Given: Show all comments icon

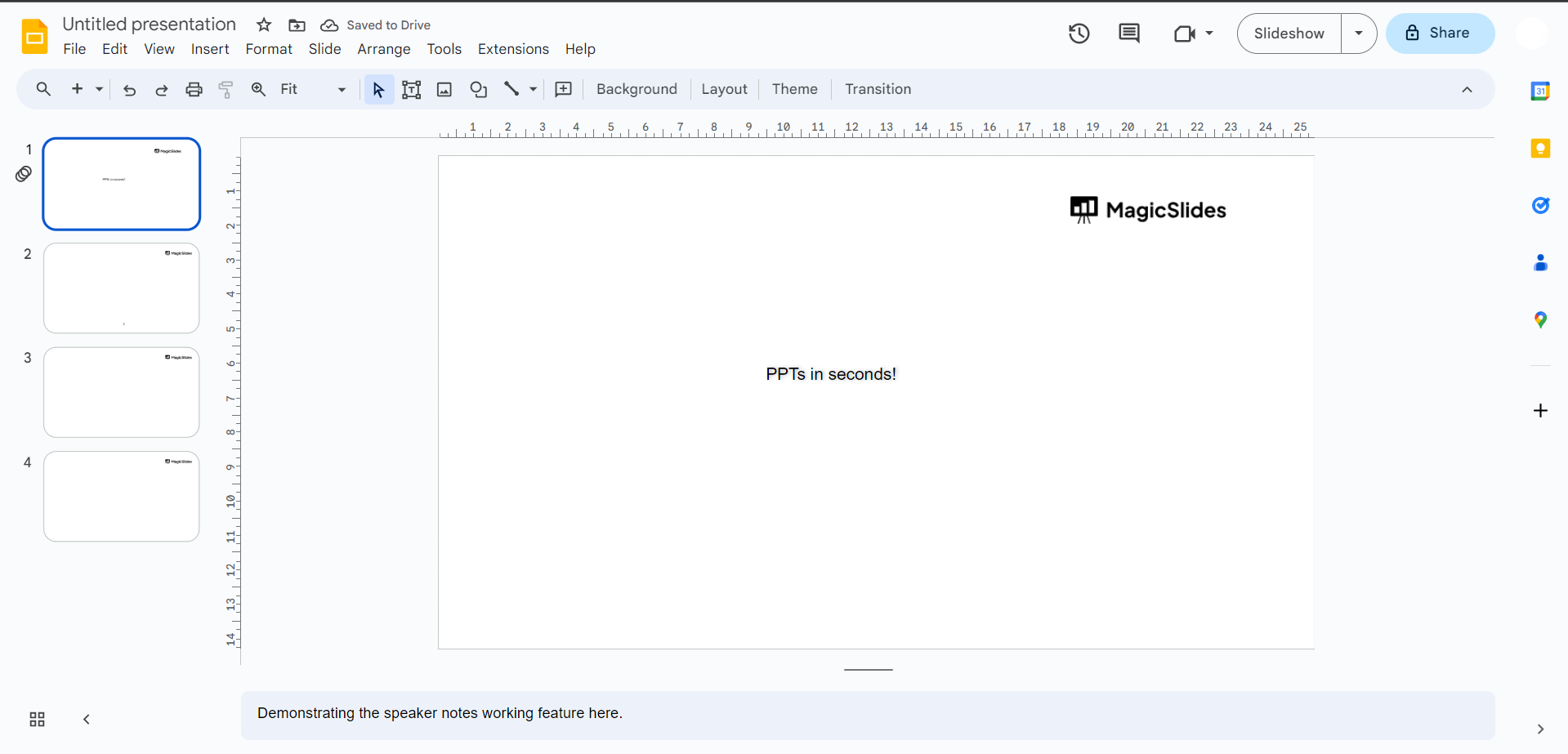Looking at the screenshot, I should click(1129, 33).
